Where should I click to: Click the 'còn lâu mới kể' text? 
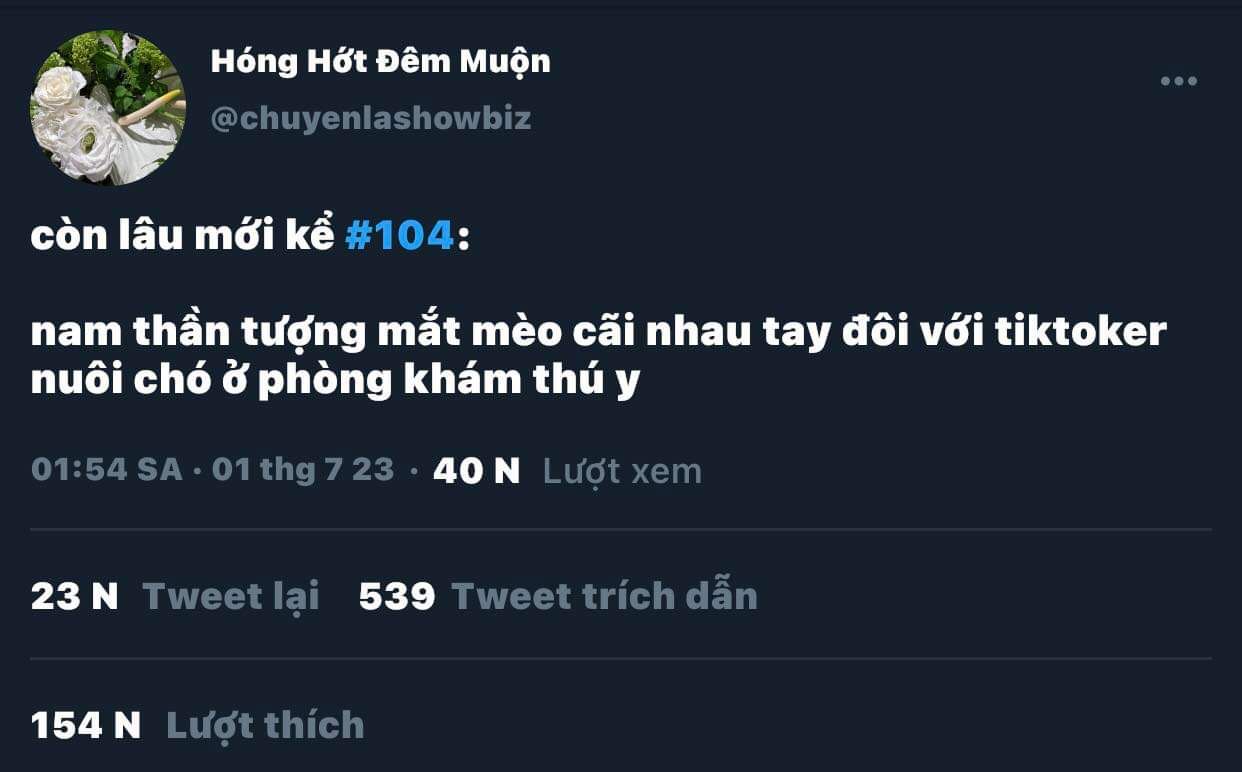point(182,238)
